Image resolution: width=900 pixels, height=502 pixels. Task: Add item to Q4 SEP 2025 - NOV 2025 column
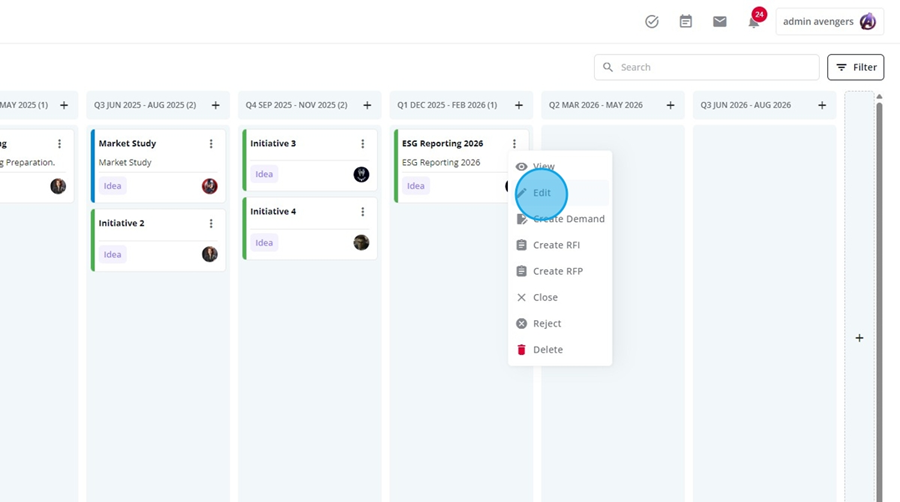pos(367,105)
